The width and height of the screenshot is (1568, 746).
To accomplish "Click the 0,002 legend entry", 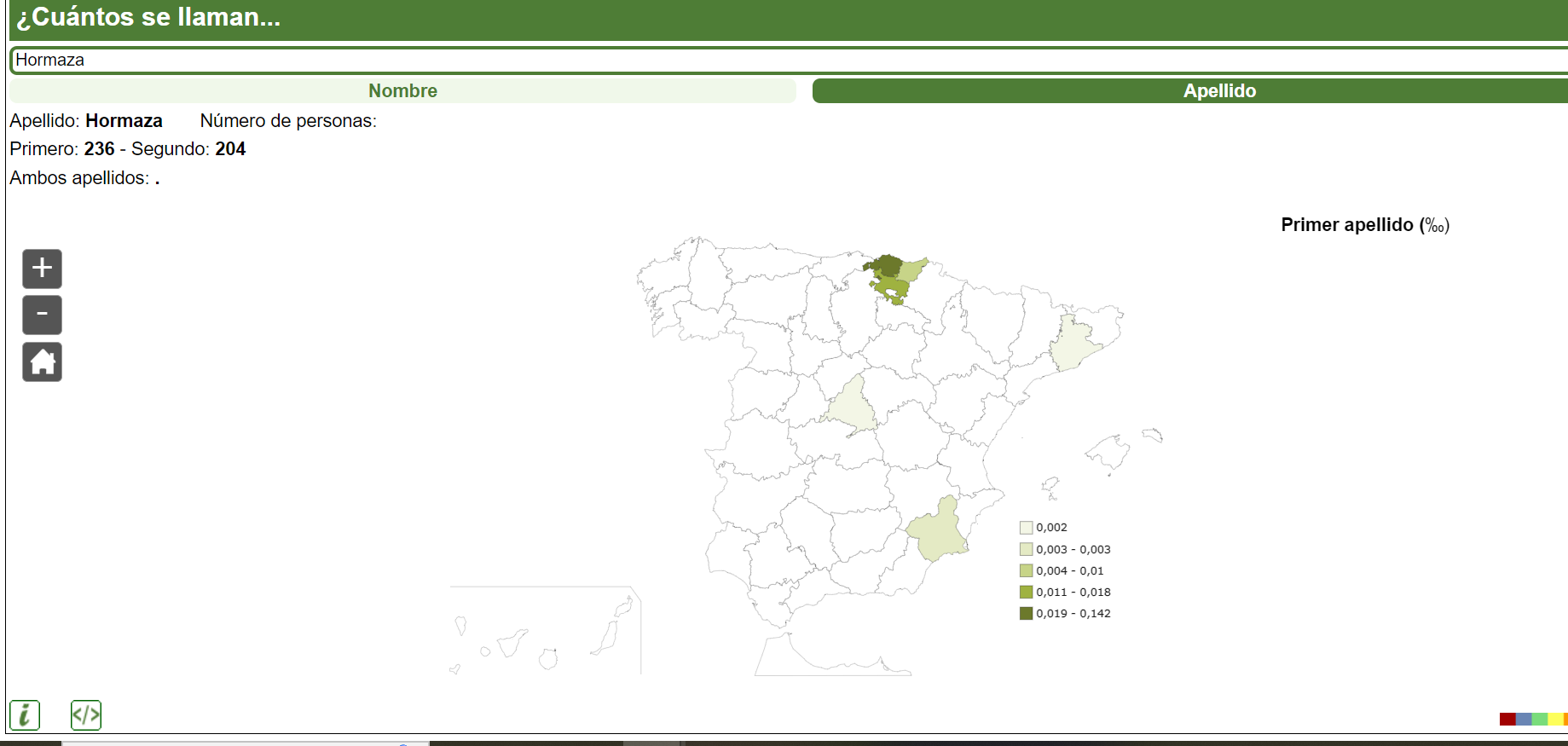I will click(1051, 528).
